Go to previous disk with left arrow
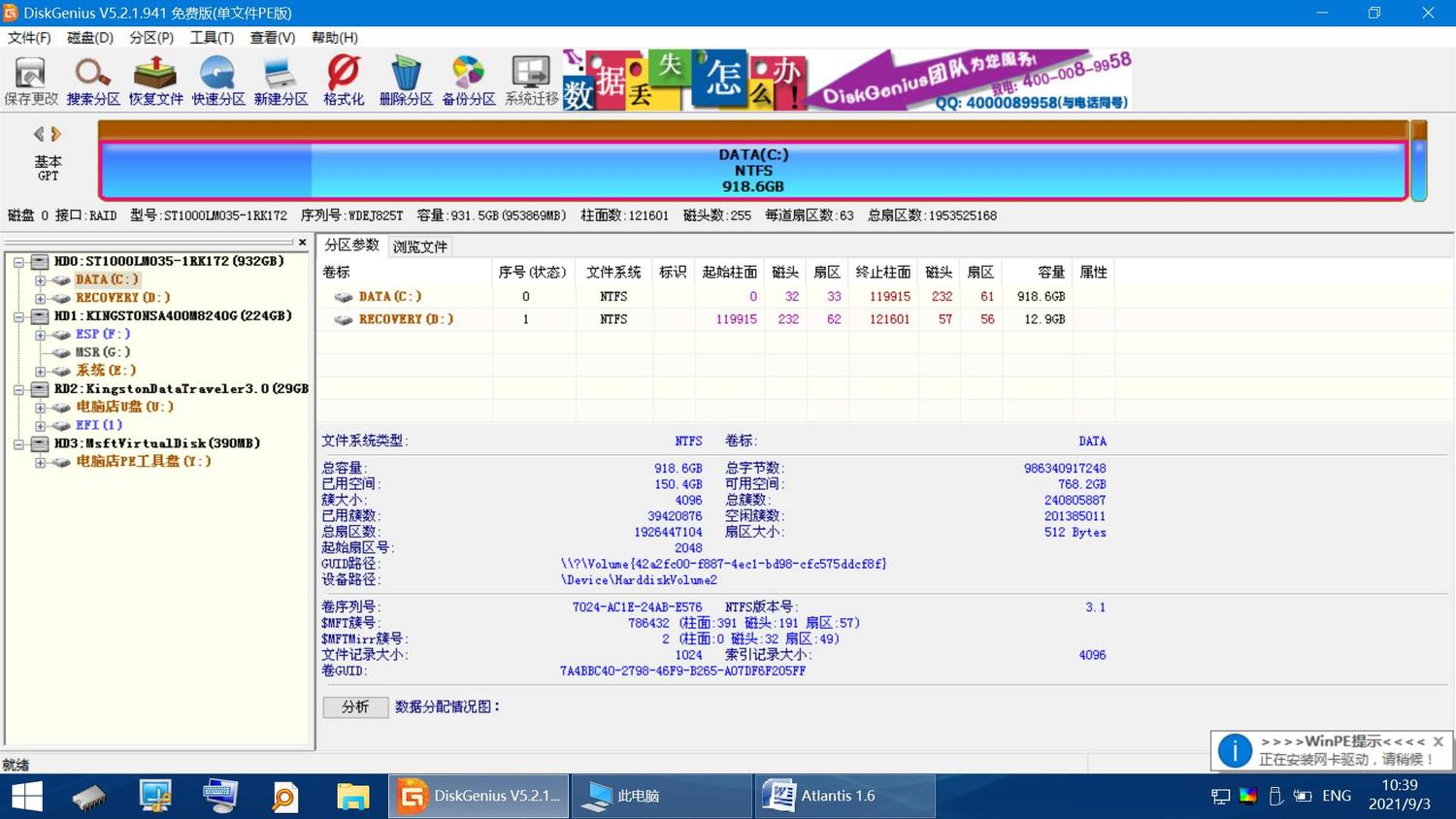Viewport: 1456px width, 819px height. coord(39,134)
